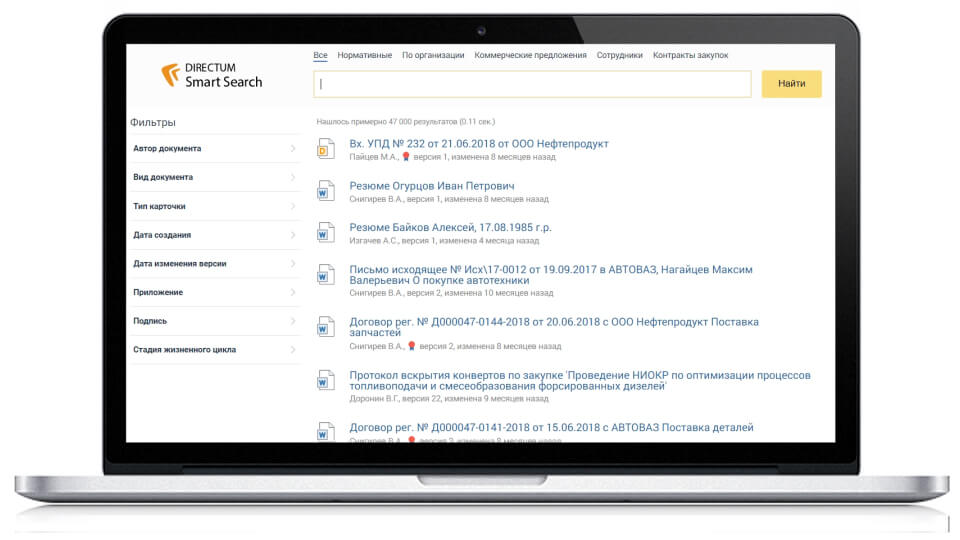Open Письмо исходящее № Исх\17-0012 link
This screenshot has width=960, height=540.
[x=551, y=275]
